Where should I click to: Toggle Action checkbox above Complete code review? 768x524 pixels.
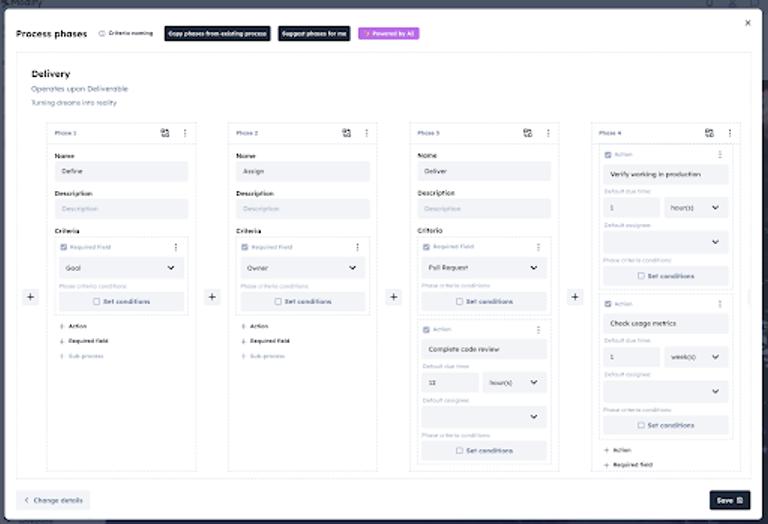pos(426,330)
